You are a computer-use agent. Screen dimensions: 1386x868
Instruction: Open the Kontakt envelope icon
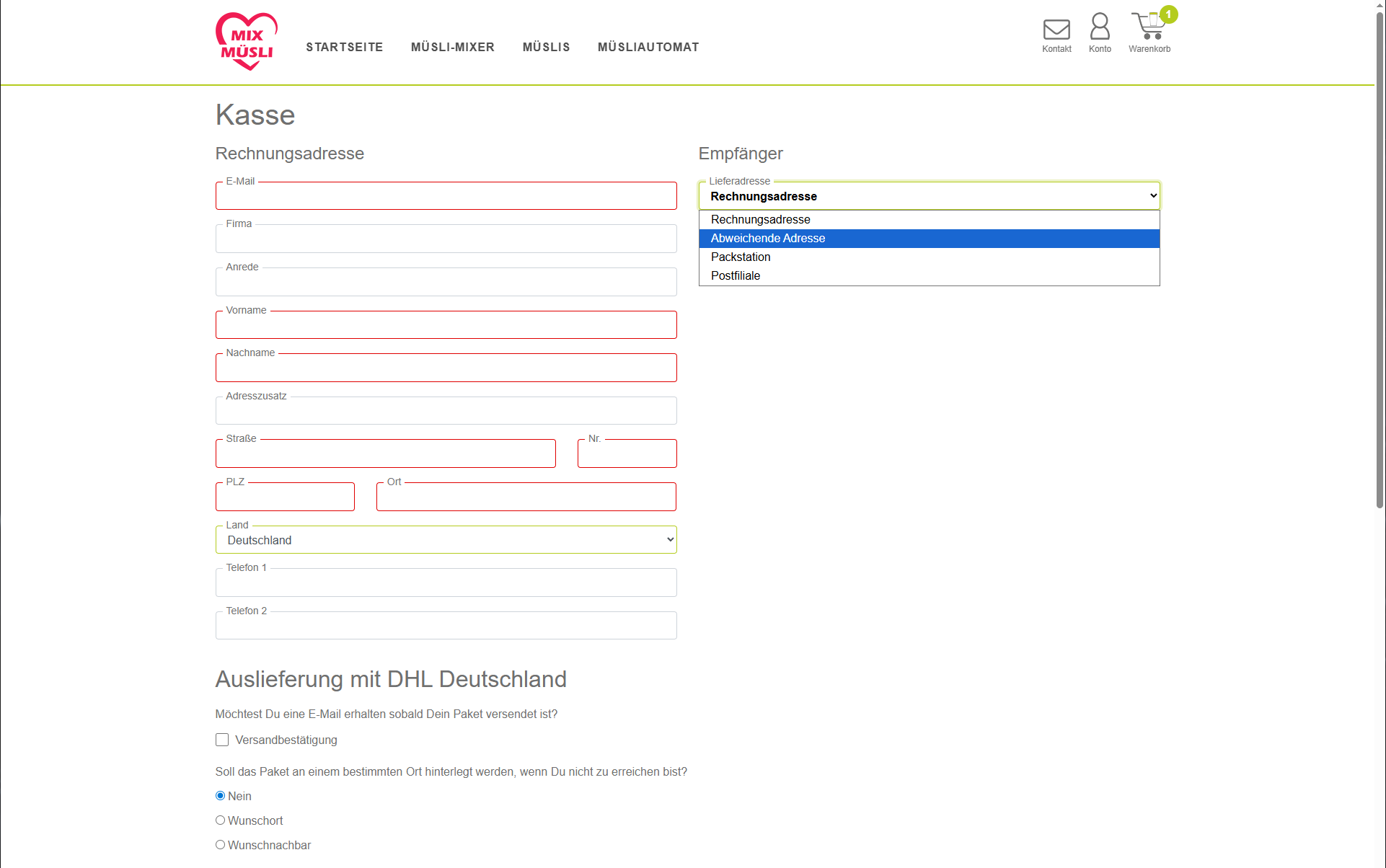coord(1056,29)
